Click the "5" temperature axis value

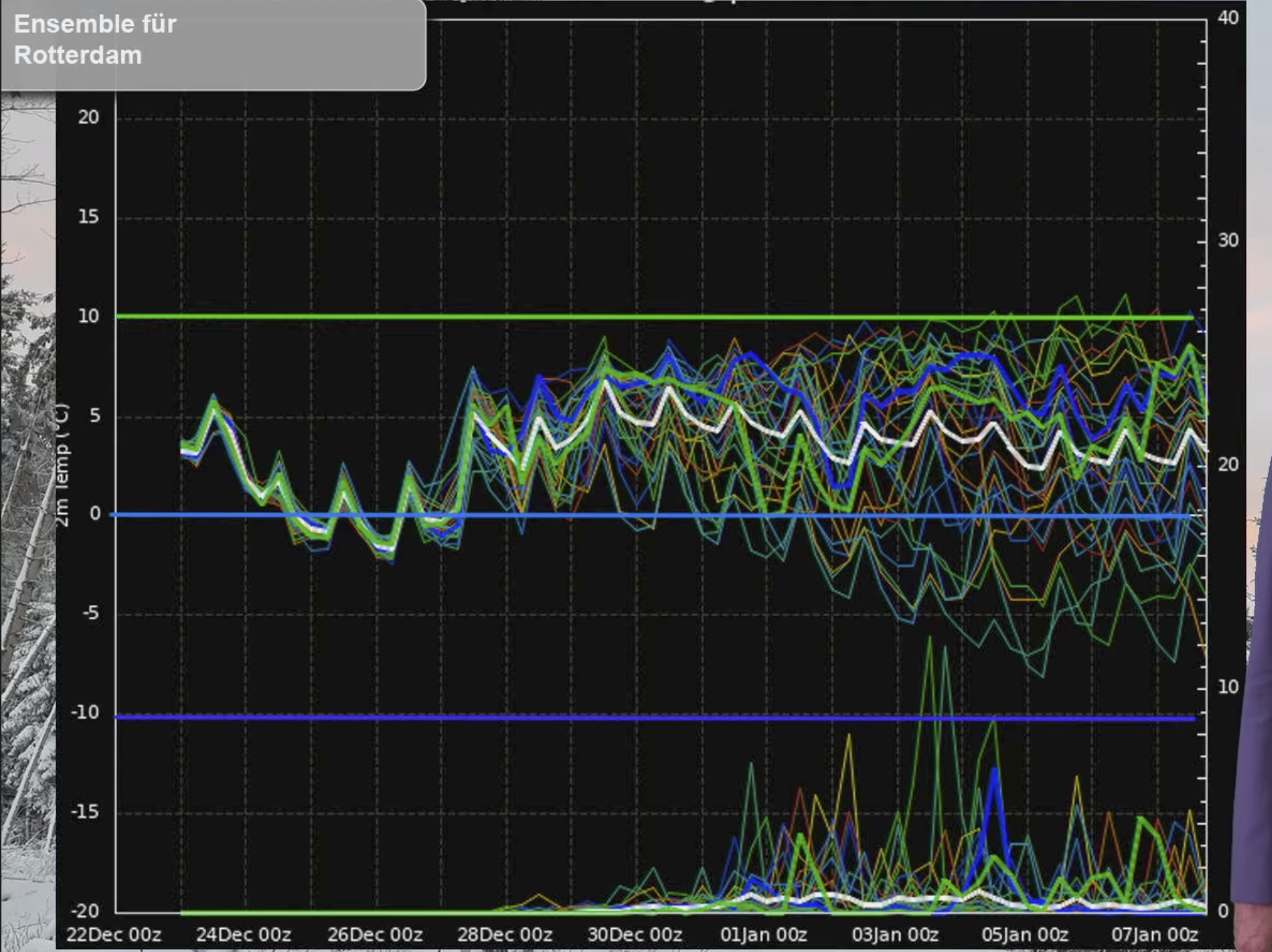[95, 416]
